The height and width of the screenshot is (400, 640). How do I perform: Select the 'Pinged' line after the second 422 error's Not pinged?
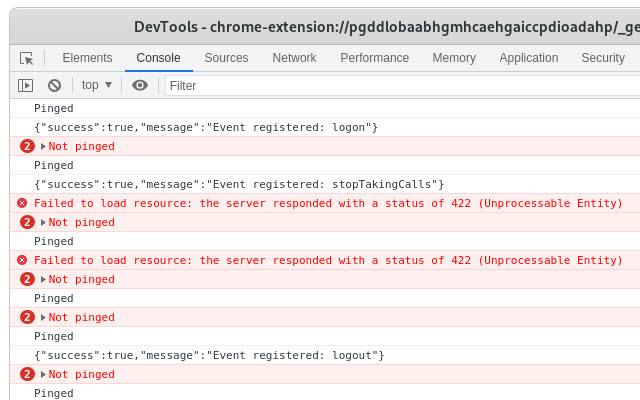click(x=54, y=299)
